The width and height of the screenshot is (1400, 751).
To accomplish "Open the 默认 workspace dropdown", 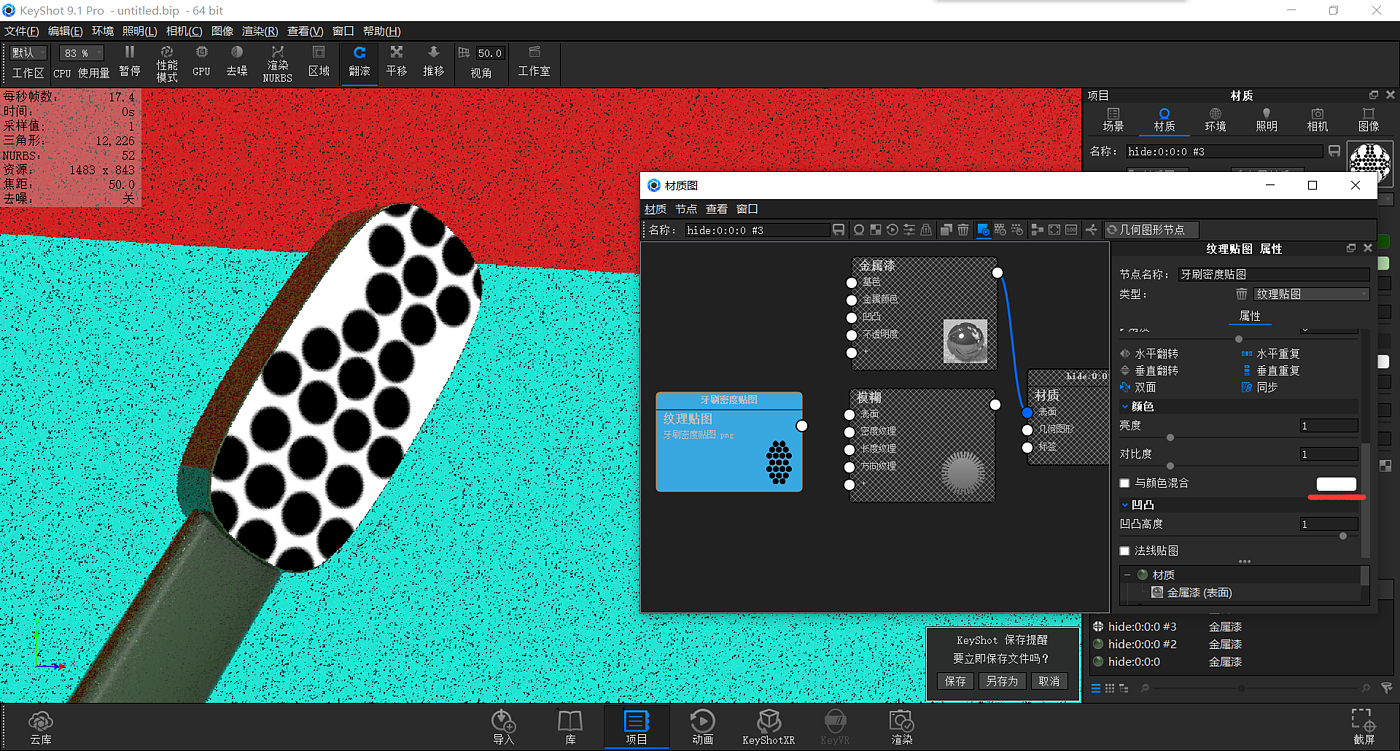I will (28, 53).
